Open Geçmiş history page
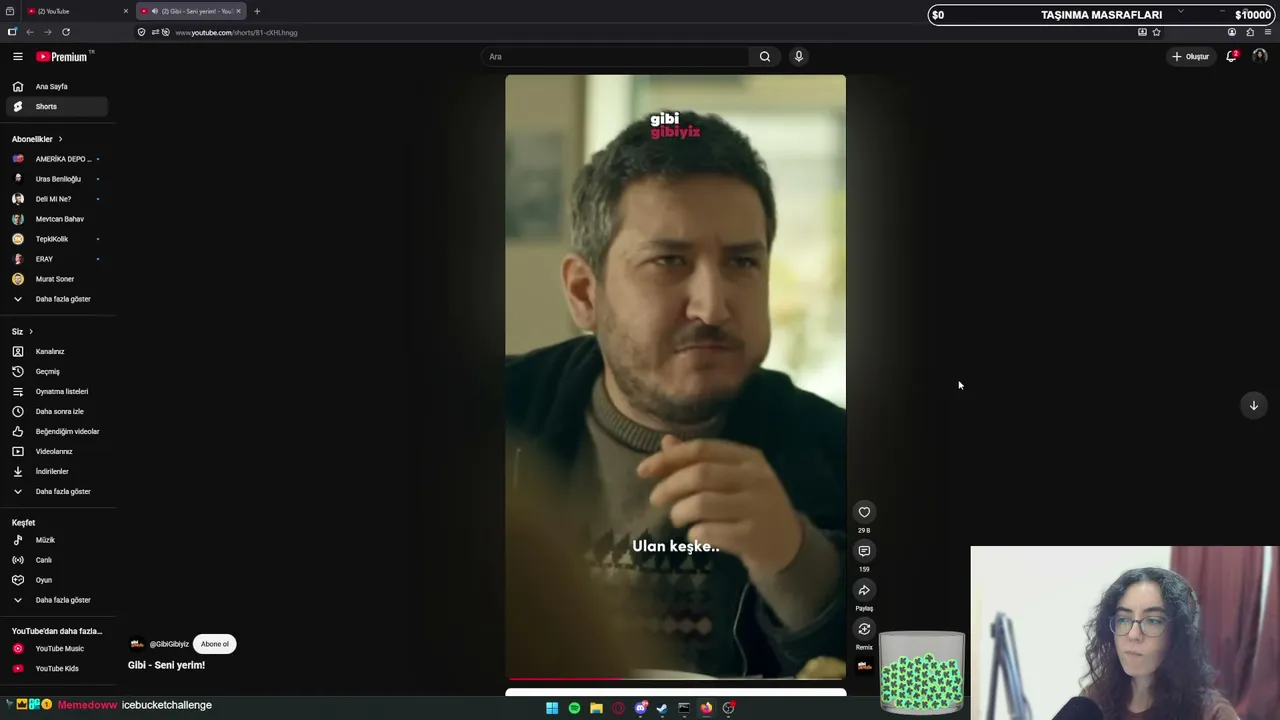The image size is (1280, 720). pos(56,371)
